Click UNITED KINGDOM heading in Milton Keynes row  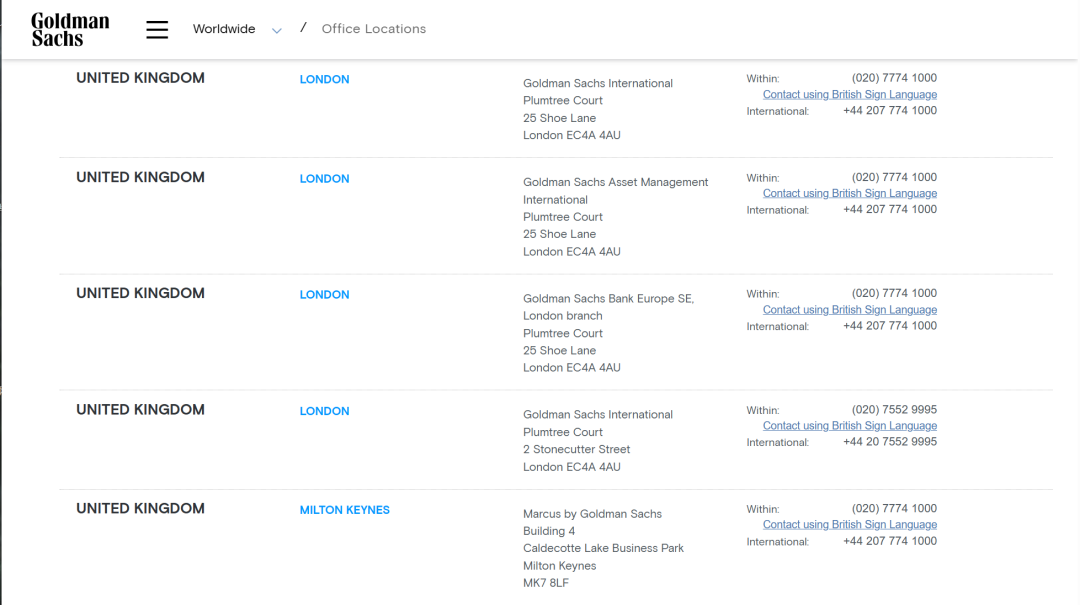141,509
